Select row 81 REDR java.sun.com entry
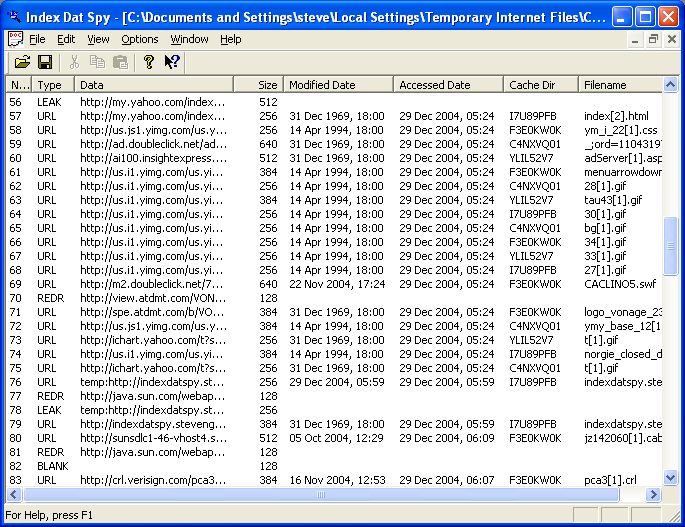The height and width of the screenshot is (527, 685). [x=334, y=452]
